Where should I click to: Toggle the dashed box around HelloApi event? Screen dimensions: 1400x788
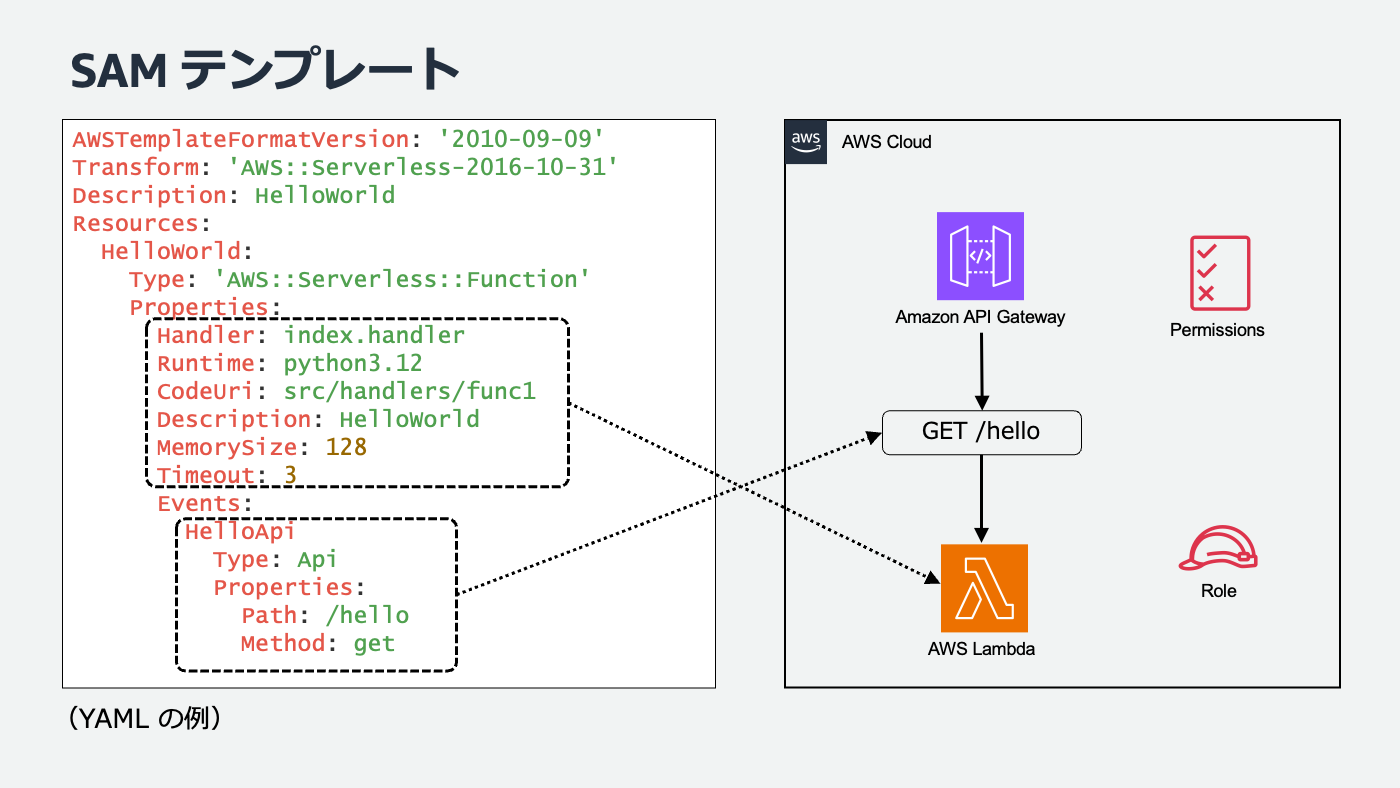coord(315,596)
